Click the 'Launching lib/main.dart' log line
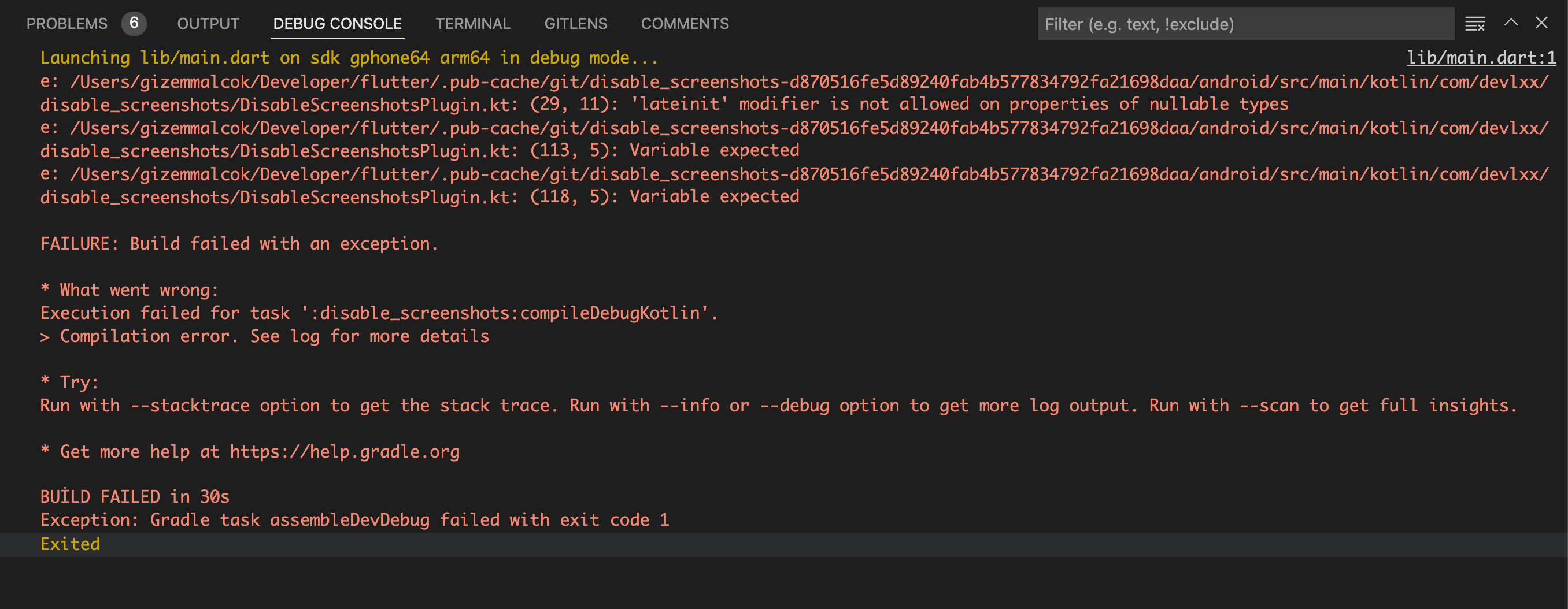The image size is (1568, 609). tap(349, 58)
